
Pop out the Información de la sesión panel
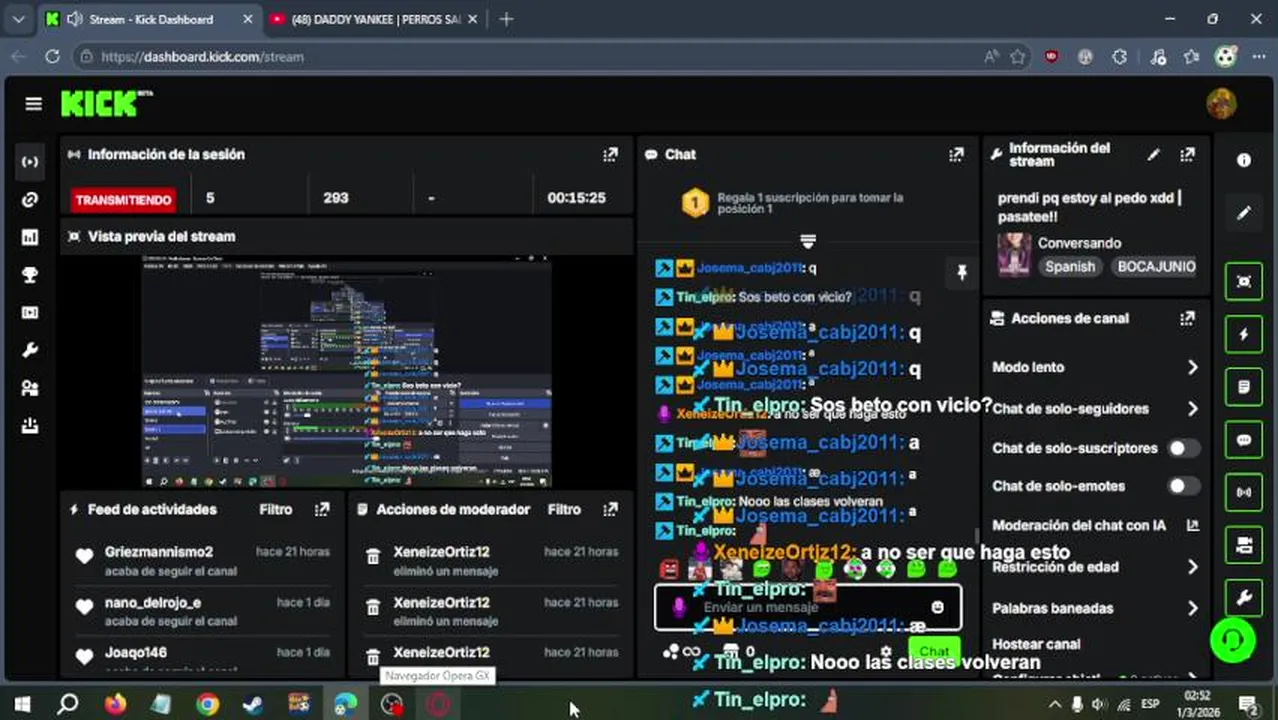click(610, 155)
